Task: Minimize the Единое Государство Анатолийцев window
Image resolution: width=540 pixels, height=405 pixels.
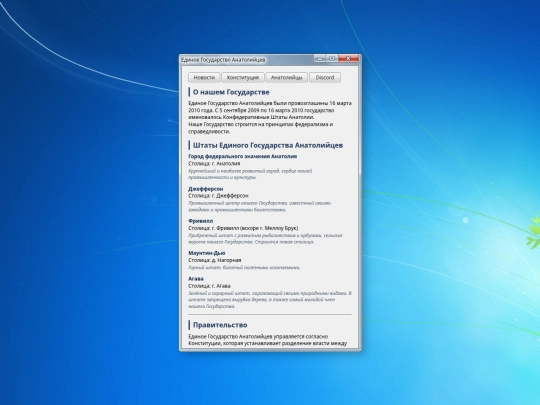Action: click(320, 59)
